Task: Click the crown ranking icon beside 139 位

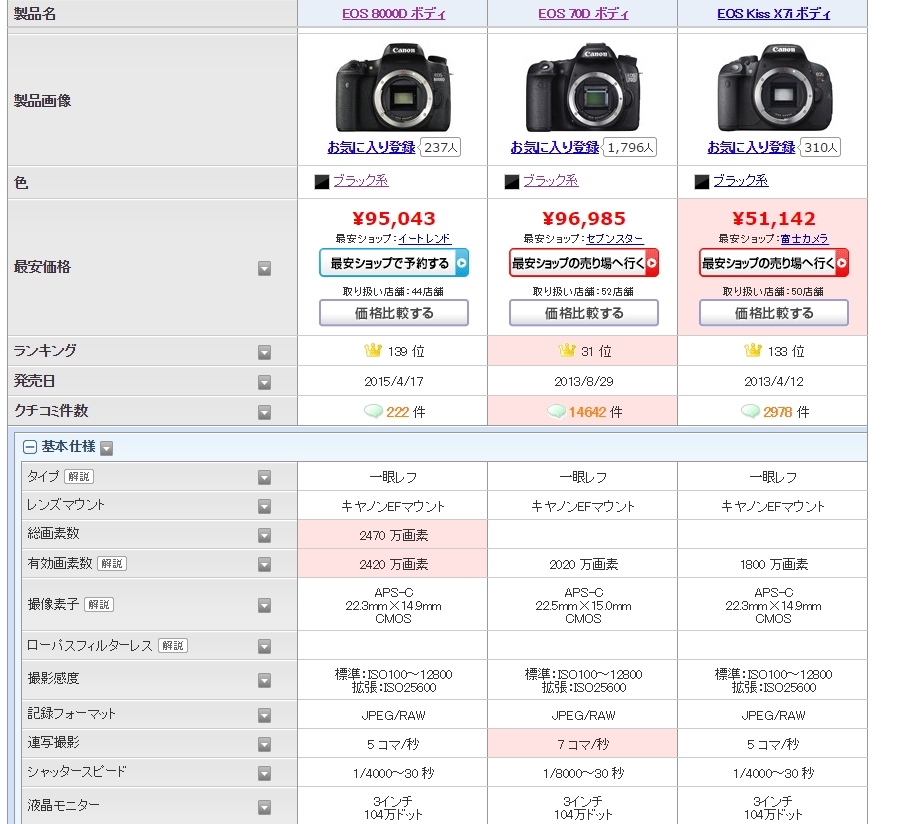Action: [x=373, y=350]
